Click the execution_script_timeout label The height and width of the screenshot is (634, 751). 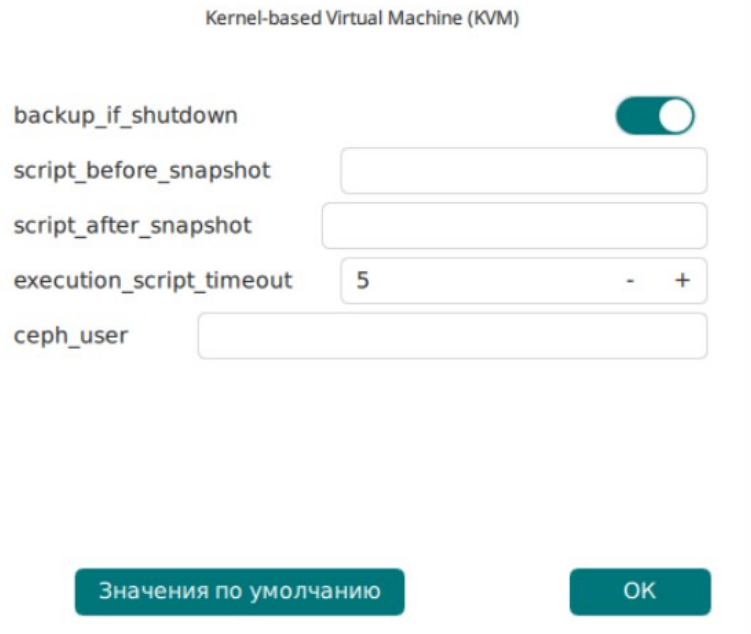(153, 281)
